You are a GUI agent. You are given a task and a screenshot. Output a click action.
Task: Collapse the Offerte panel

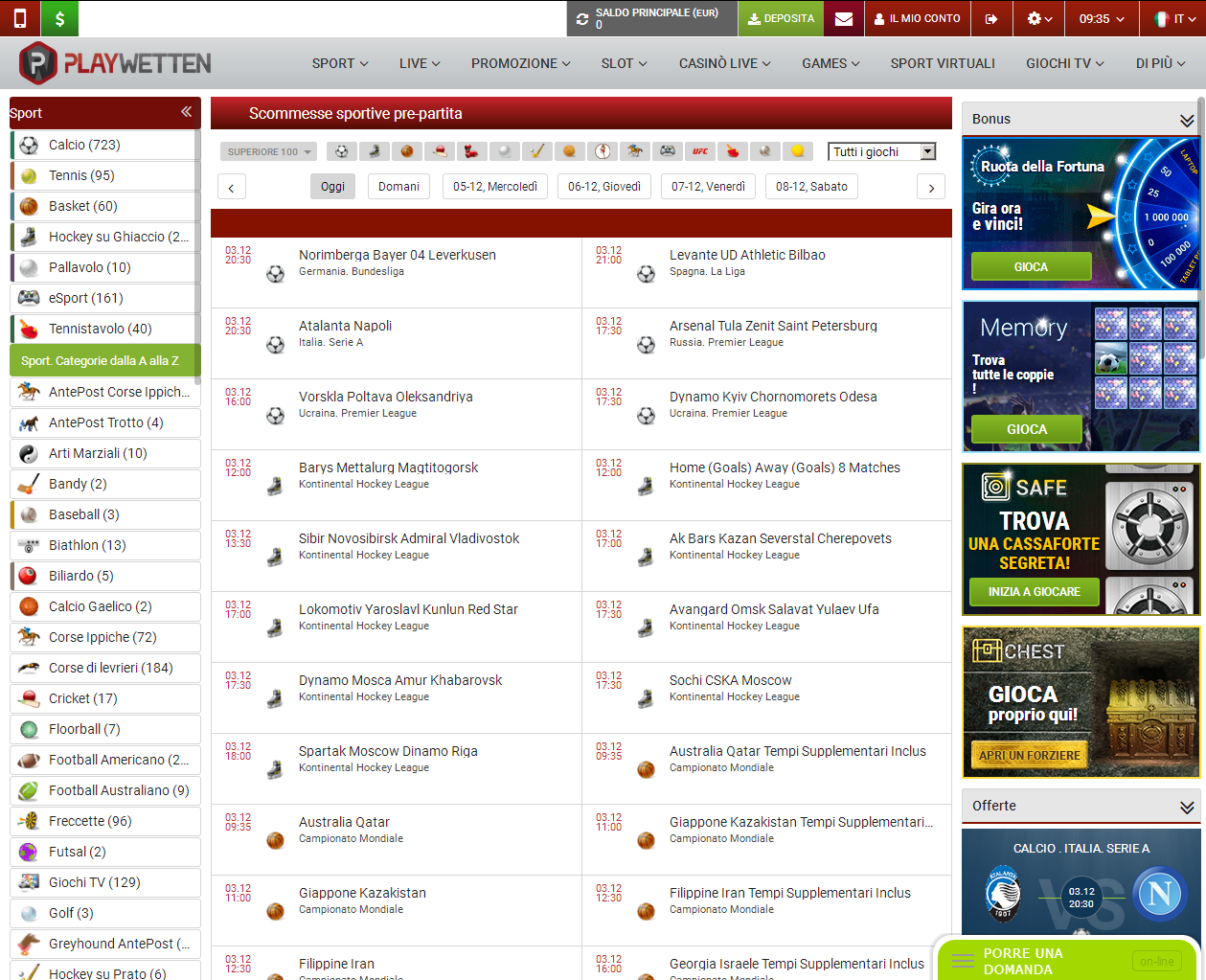pos(1187,807)
